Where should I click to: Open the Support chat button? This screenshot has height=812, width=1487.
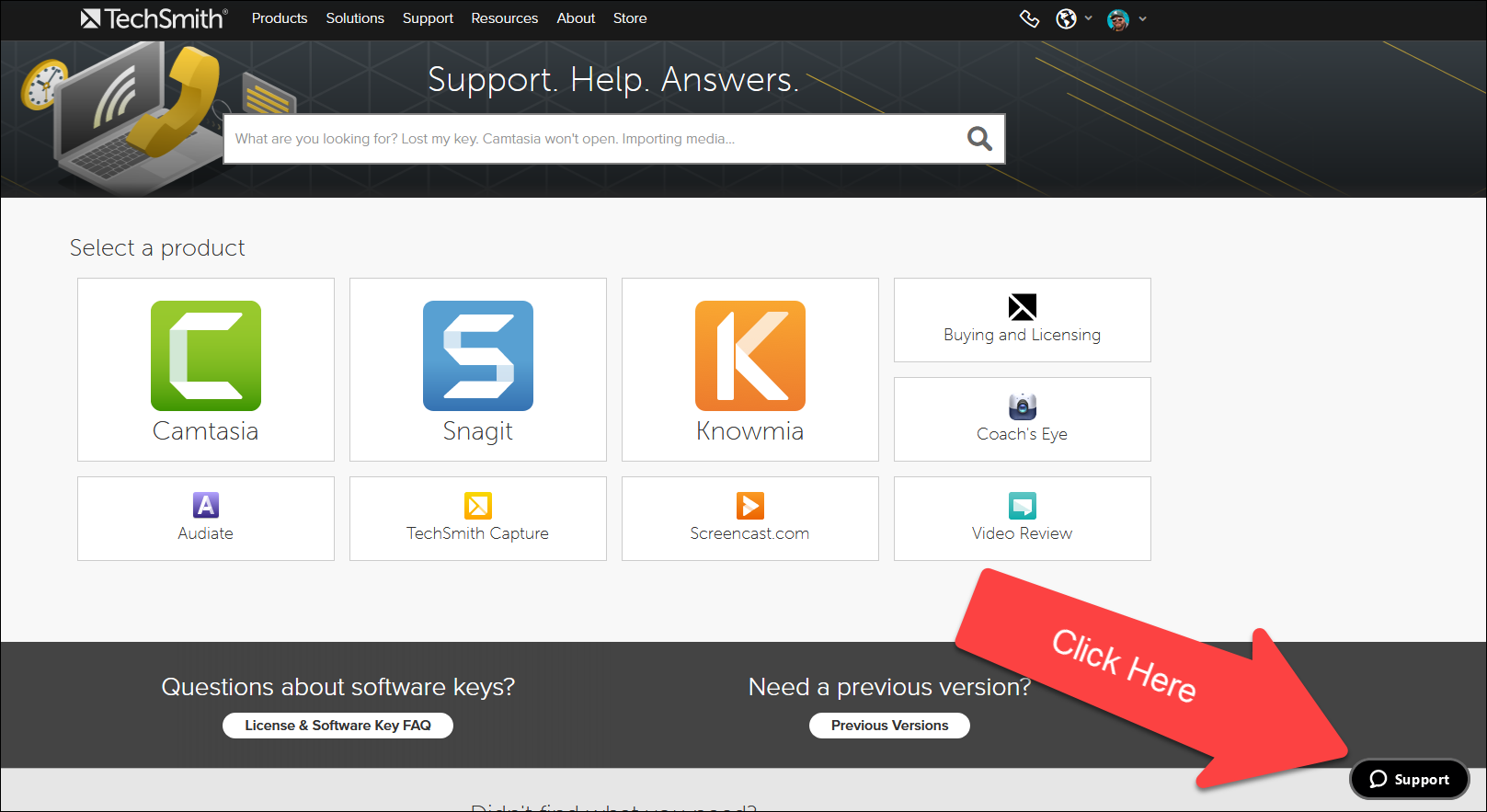click(1409, 779)
